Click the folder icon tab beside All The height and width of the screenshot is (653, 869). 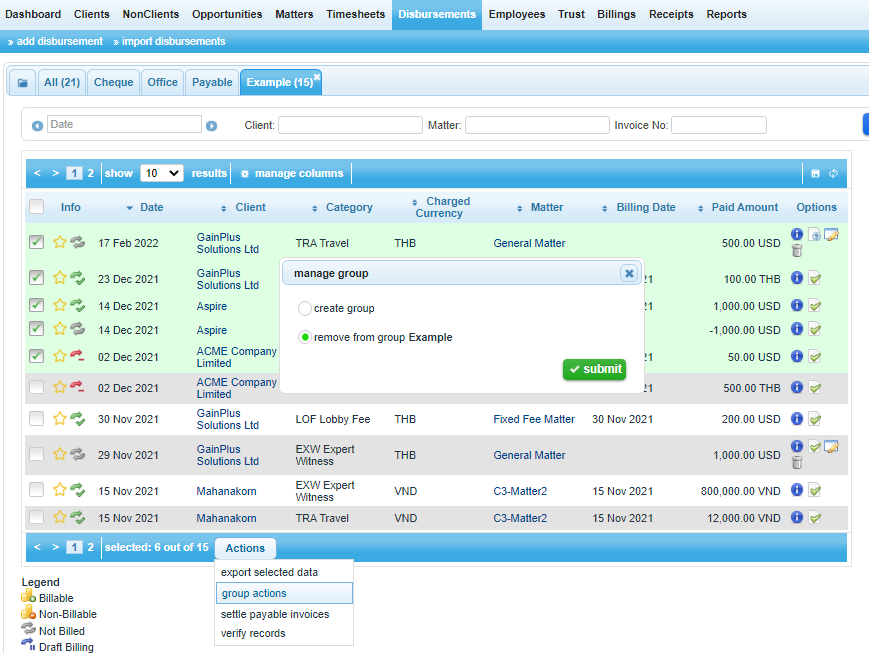[22, 83]
